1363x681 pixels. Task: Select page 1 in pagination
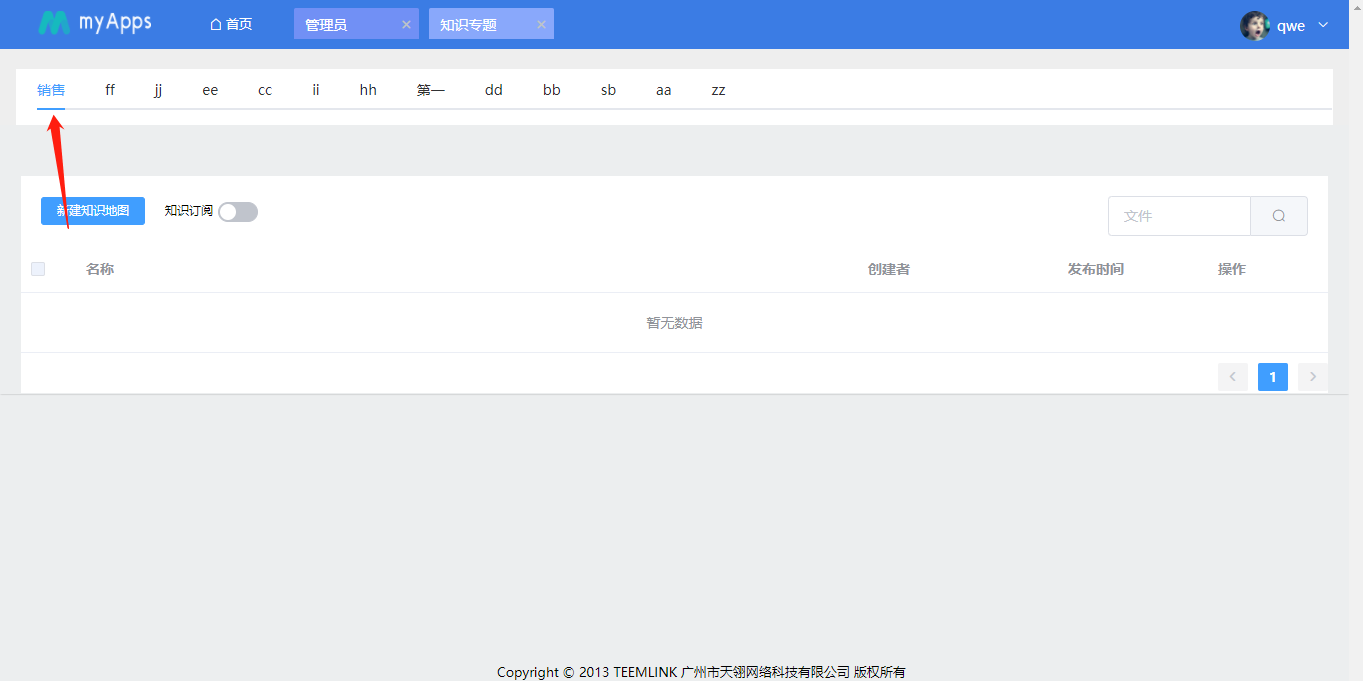click(1273, 377)
